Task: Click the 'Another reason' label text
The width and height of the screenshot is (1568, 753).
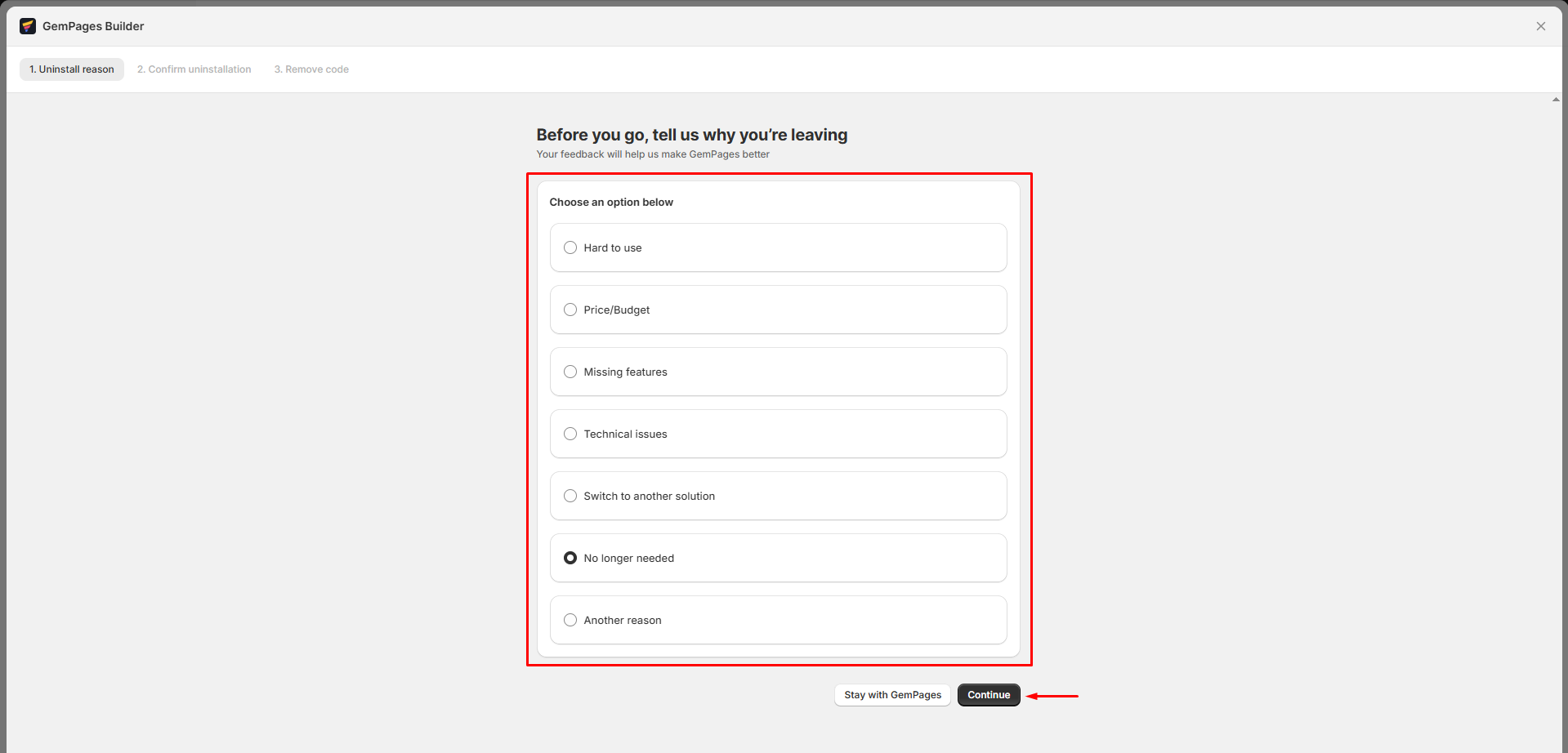Action: [x=622, y=621]
